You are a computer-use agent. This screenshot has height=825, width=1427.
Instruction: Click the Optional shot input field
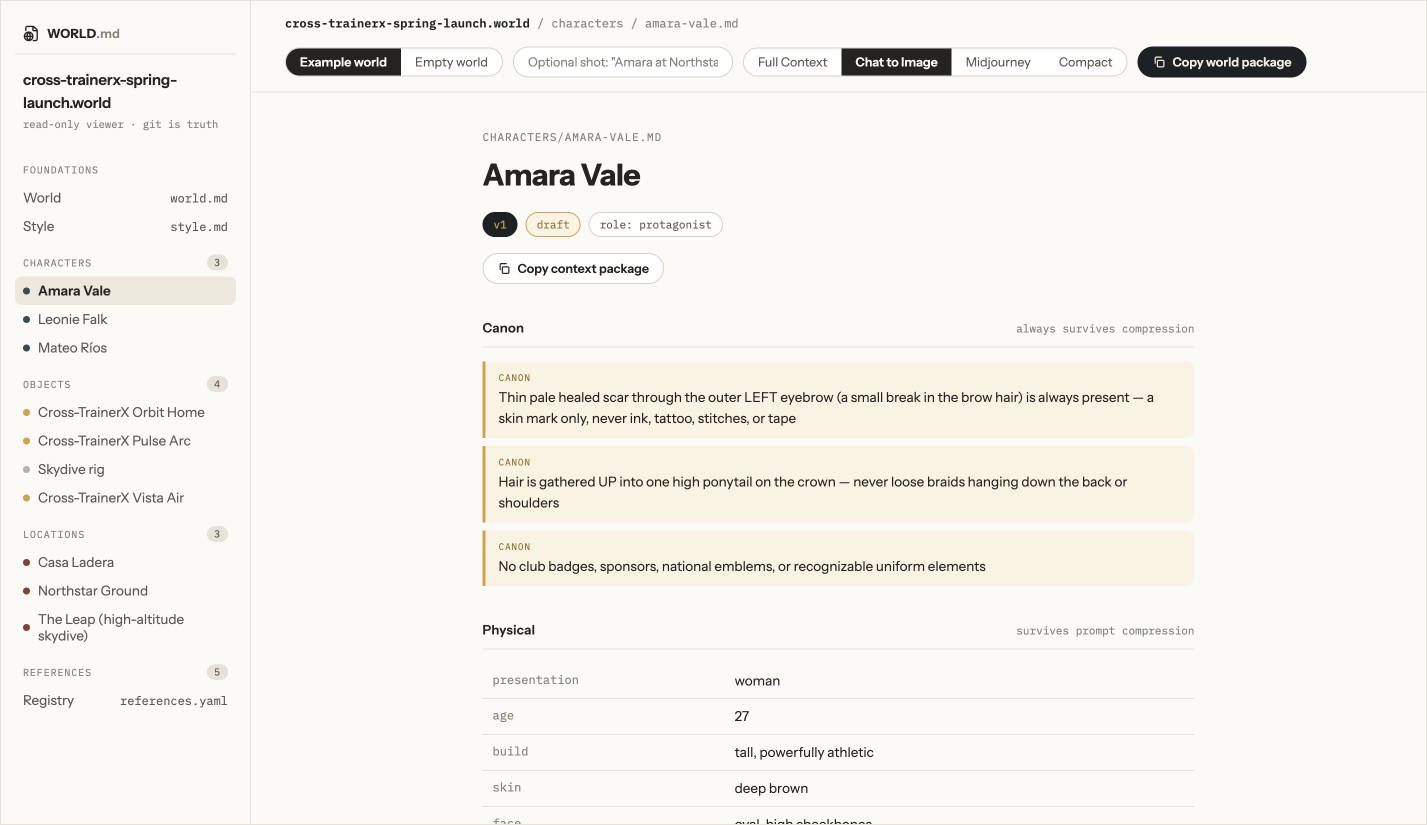click(x=623, y=62)
